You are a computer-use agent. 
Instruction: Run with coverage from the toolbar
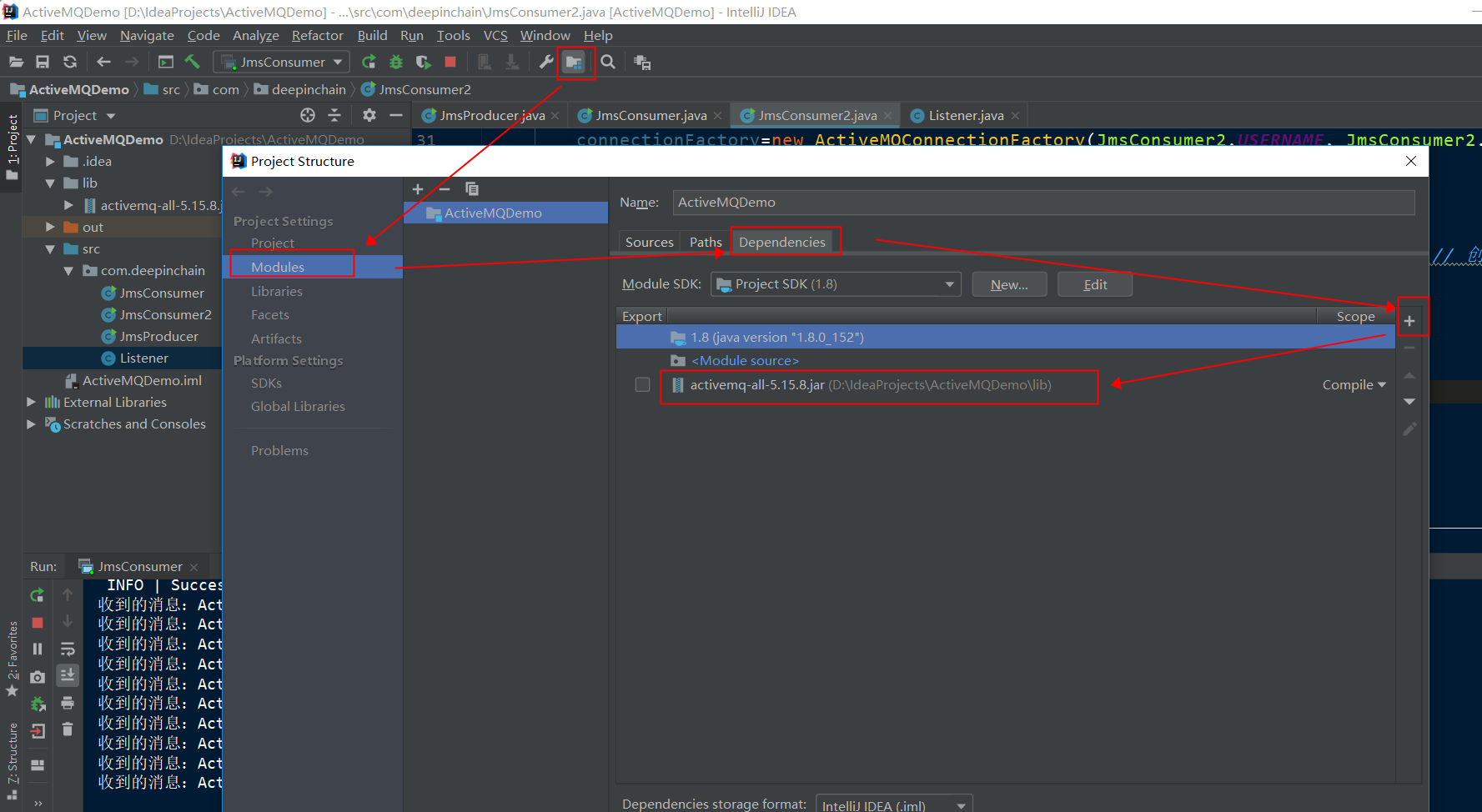[x=423, y=62]
